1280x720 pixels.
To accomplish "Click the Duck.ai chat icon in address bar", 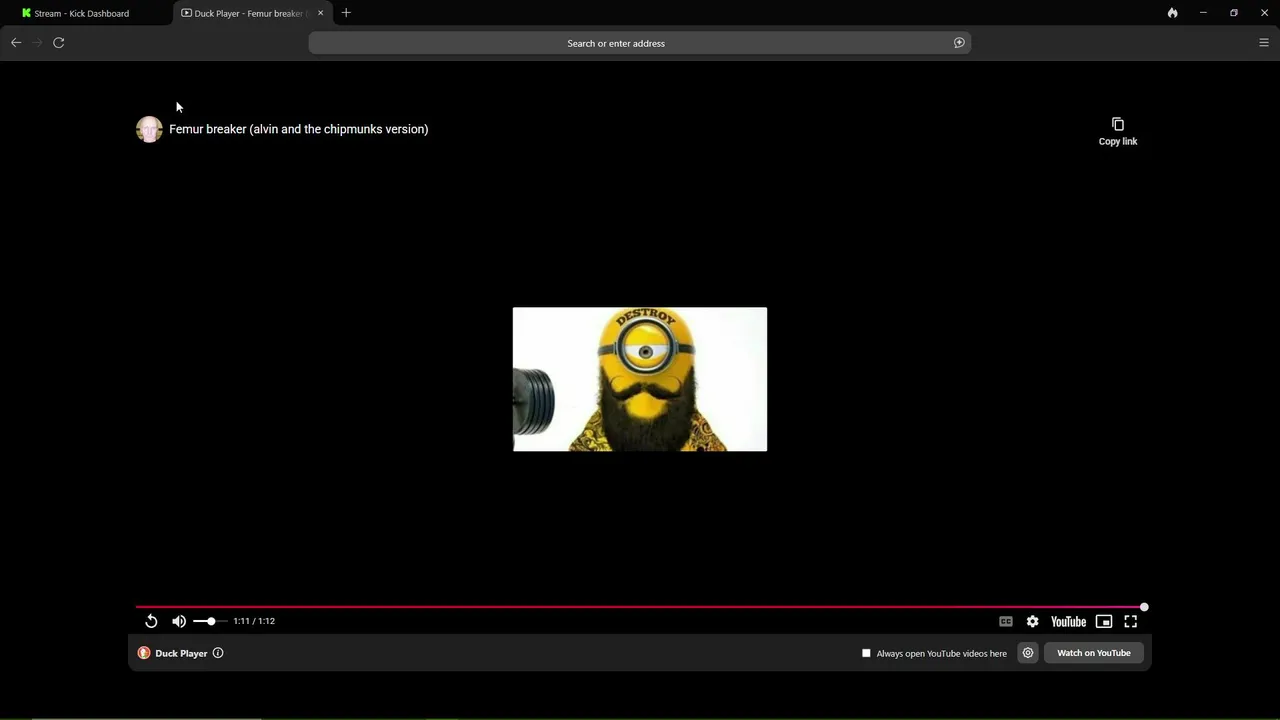I will [x=959, y=43].
